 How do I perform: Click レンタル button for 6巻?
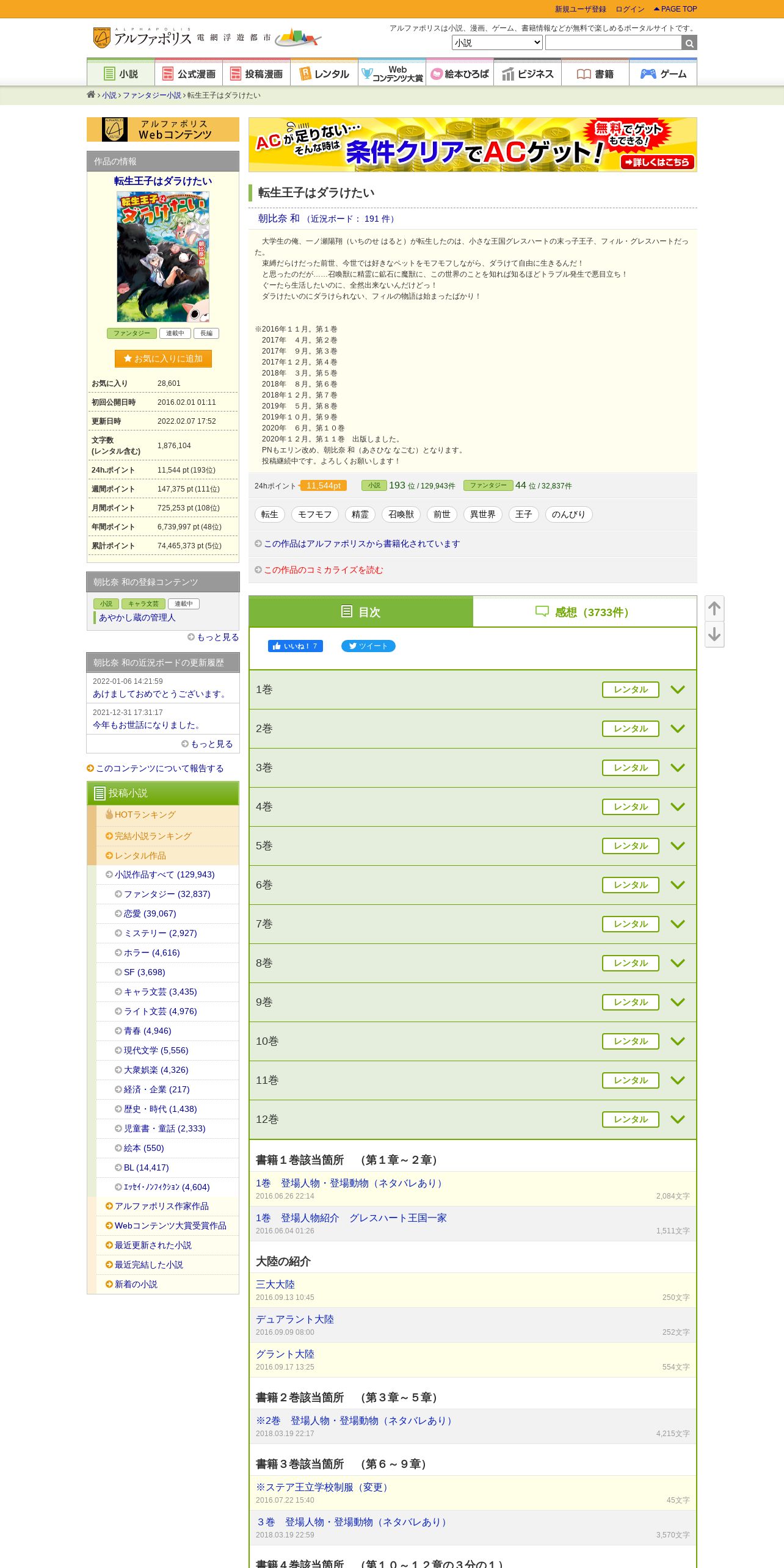click(x=631, y=885)
